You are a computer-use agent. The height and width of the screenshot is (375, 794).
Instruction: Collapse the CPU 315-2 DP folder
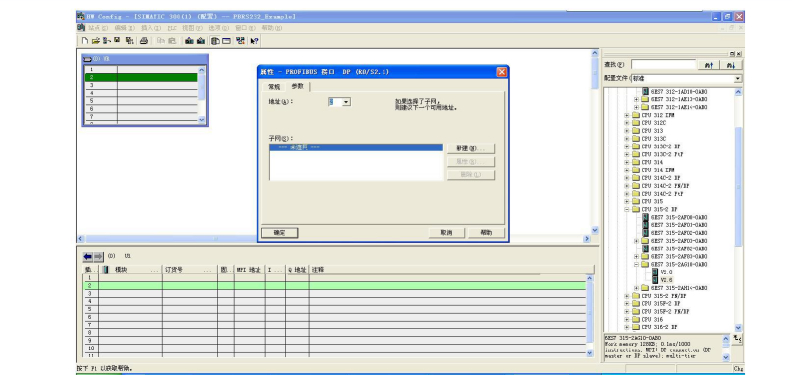tap(627, 209)
